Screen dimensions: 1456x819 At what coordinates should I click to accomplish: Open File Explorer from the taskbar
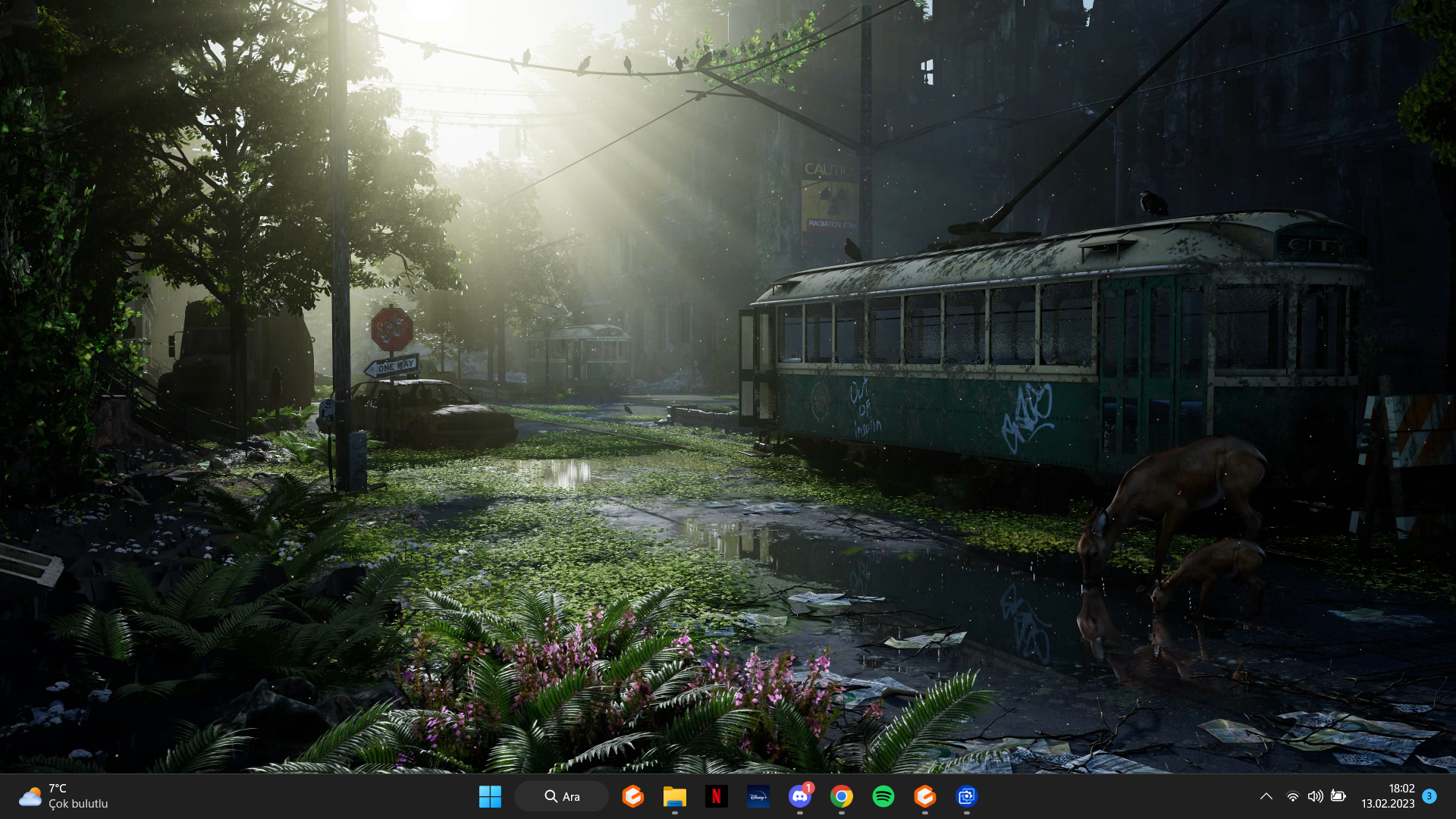click(674, 796)
